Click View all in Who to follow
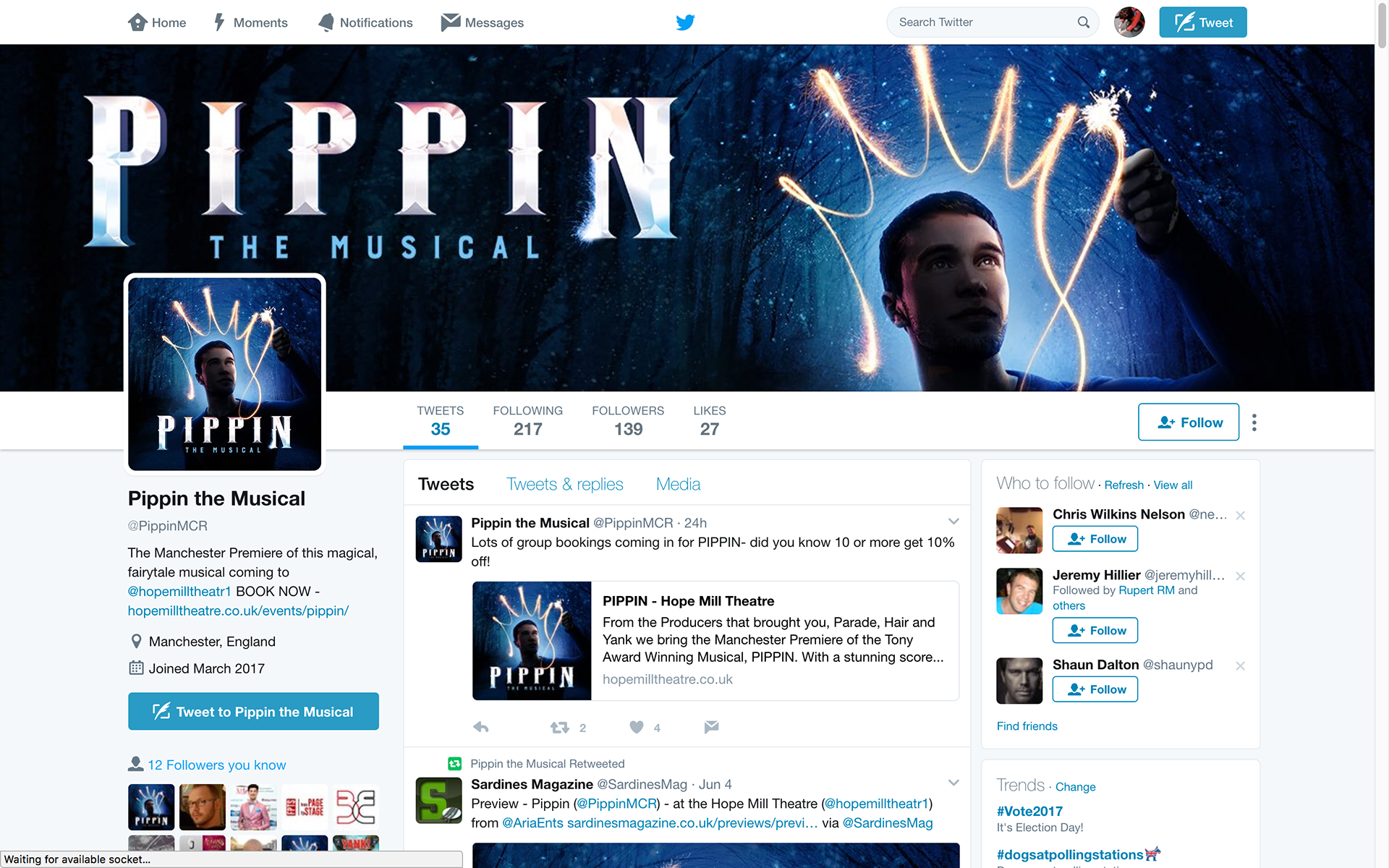 (1173, 485)
